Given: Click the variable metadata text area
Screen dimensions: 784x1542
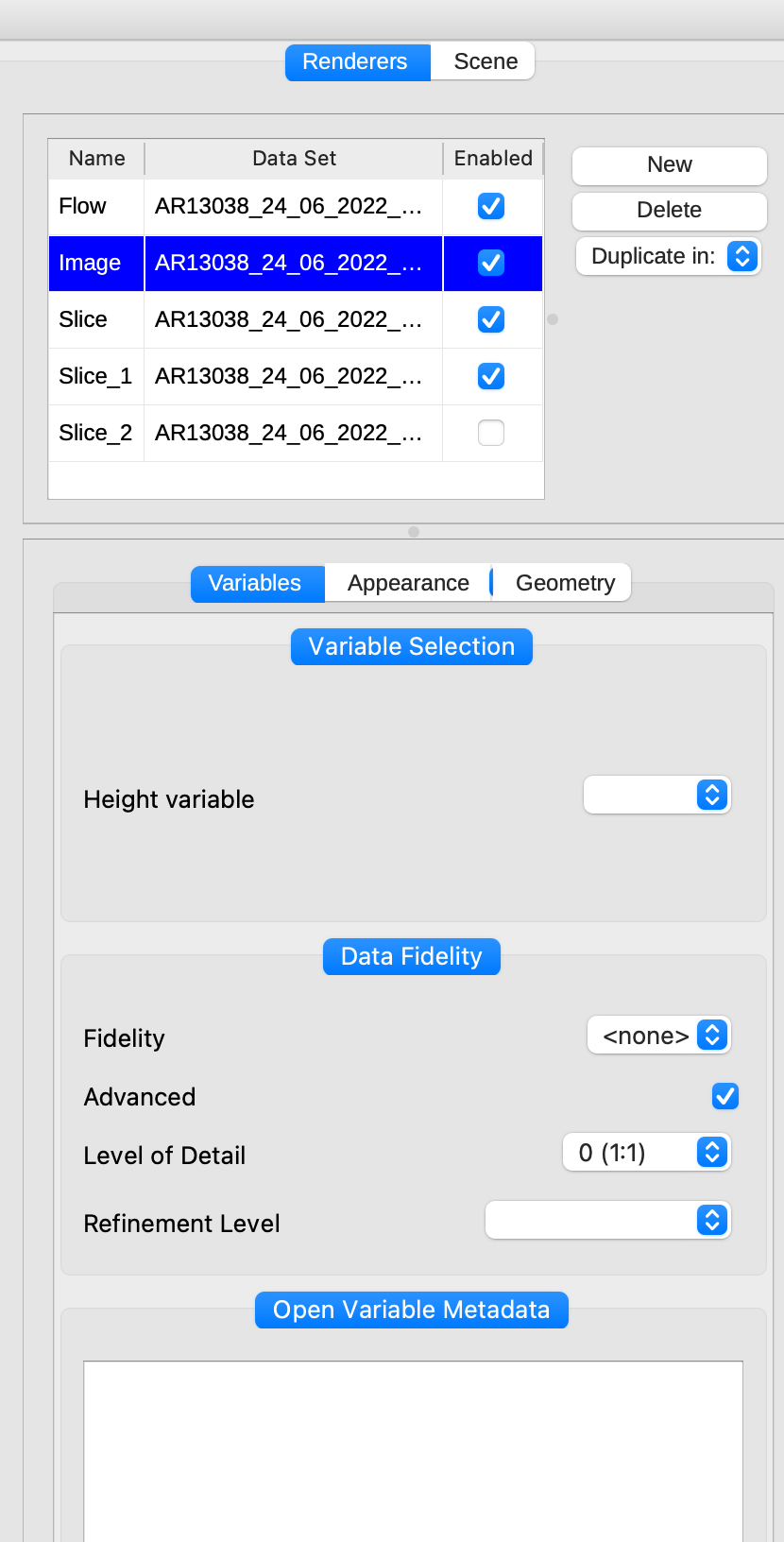Looking at the screenshot, I should click(x=411, y=1446).
